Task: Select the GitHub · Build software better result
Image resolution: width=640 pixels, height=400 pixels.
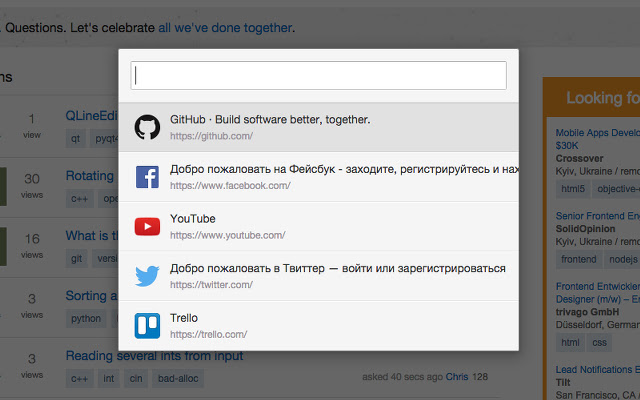Action: coord(318,127)
